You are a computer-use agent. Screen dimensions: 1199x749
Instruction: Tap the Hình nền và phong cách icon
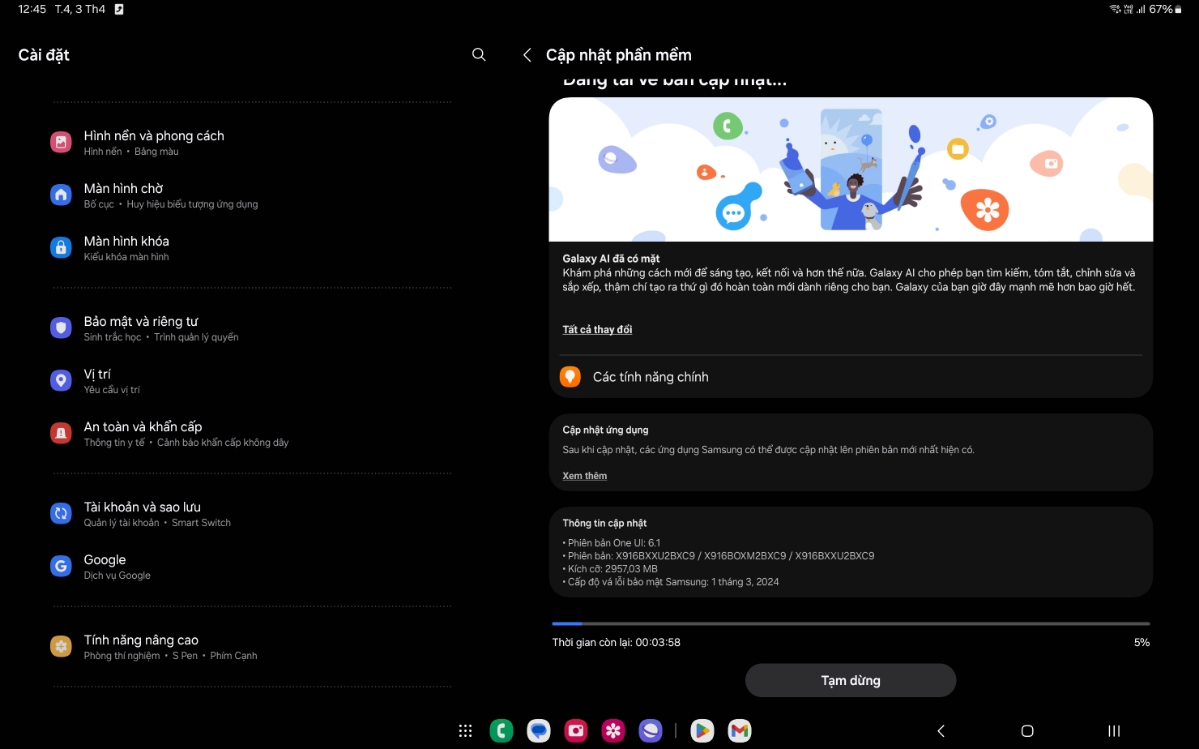61,142
